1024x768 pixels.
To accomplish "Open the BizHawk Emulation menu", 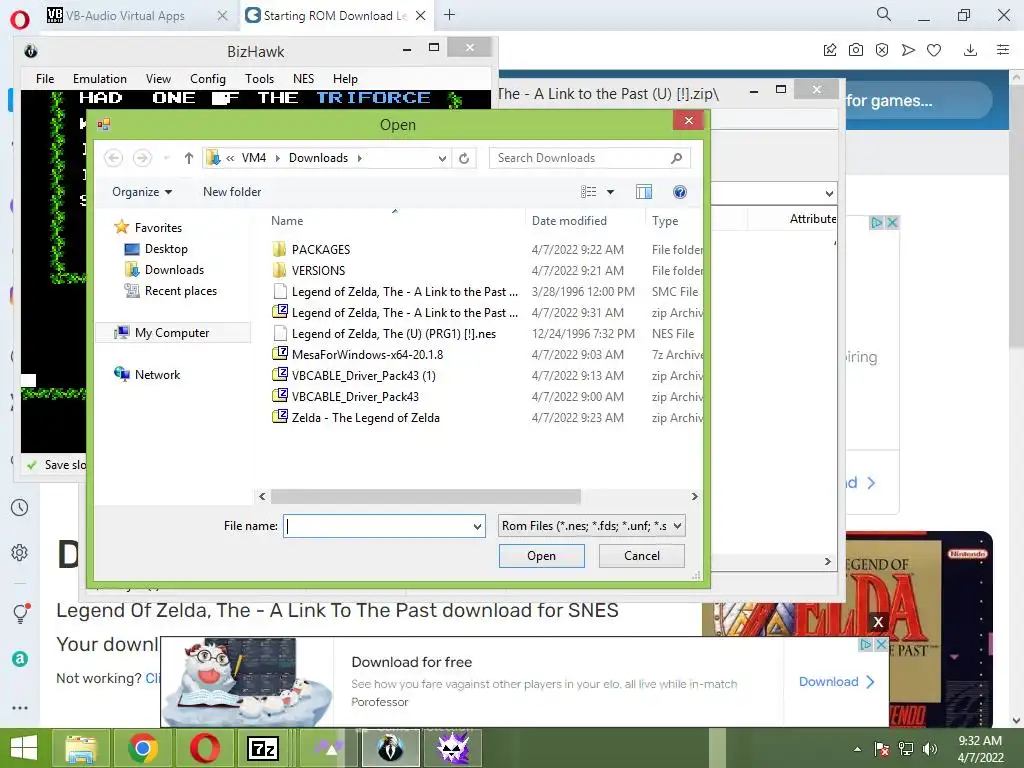I will pos(100,79).
